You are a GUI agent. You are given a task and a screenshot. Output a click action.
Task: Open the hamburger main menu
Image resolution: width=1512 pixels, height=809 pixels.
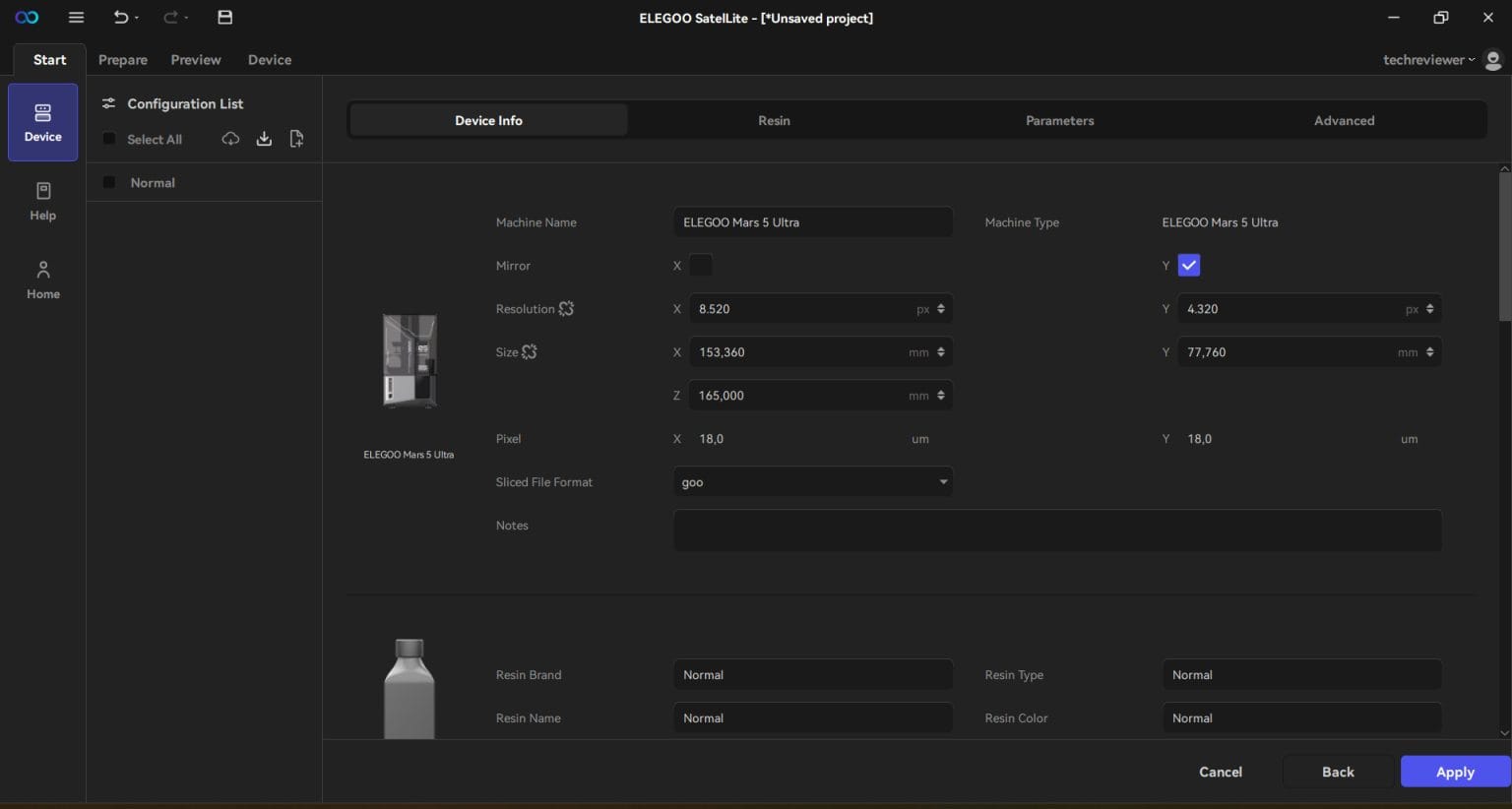[76, 18]
